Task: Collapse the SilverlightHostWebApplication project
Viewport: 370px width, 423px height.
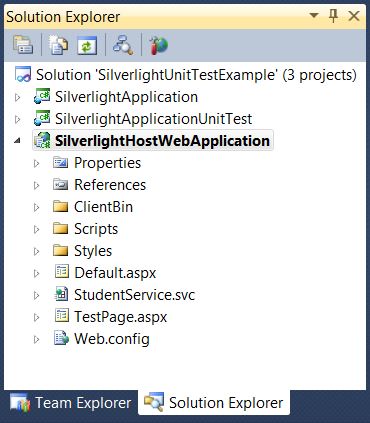Action: point(17,141)
